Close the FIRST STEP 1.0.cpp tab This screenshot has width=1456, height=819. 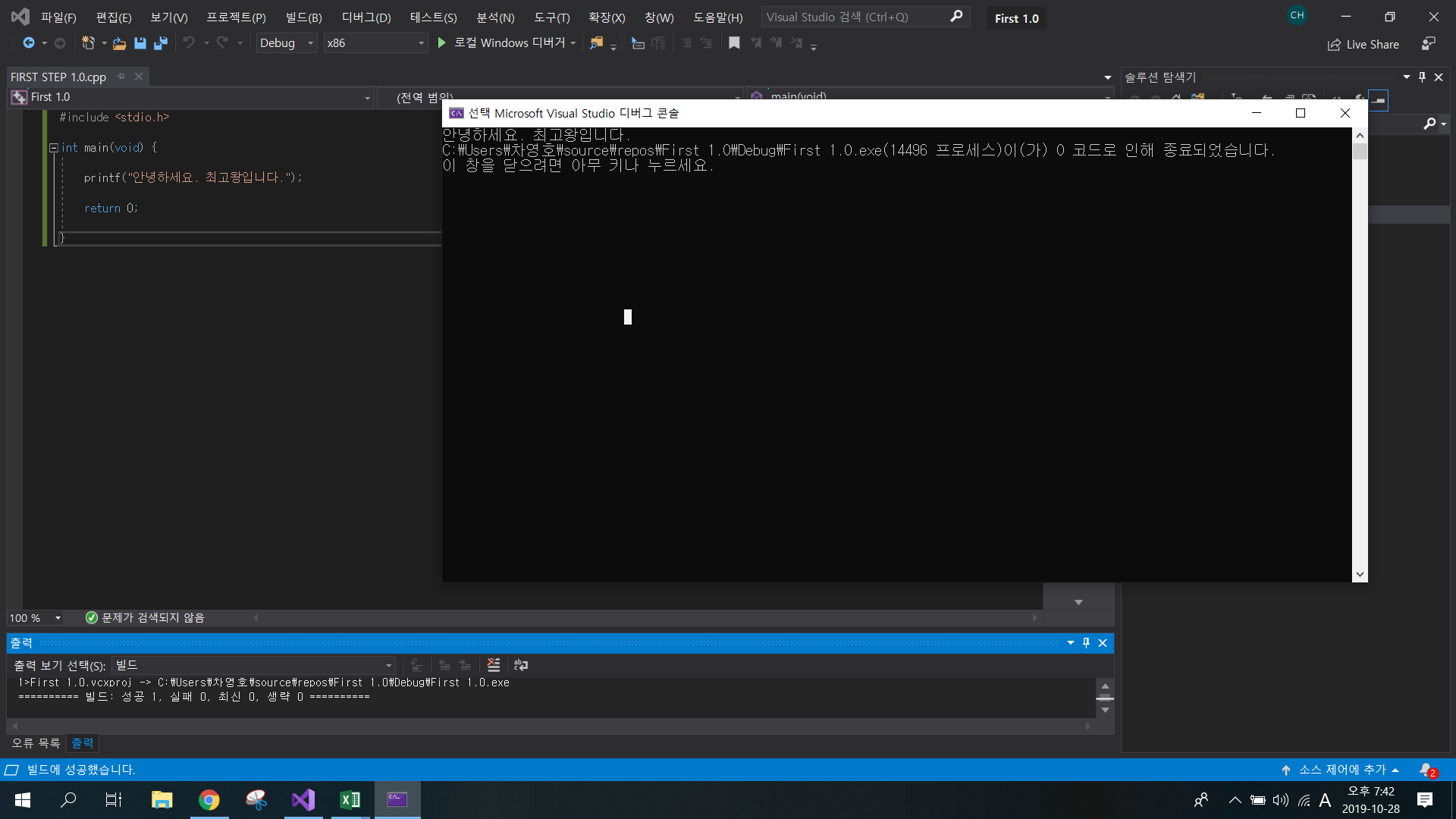pos(139,77)
